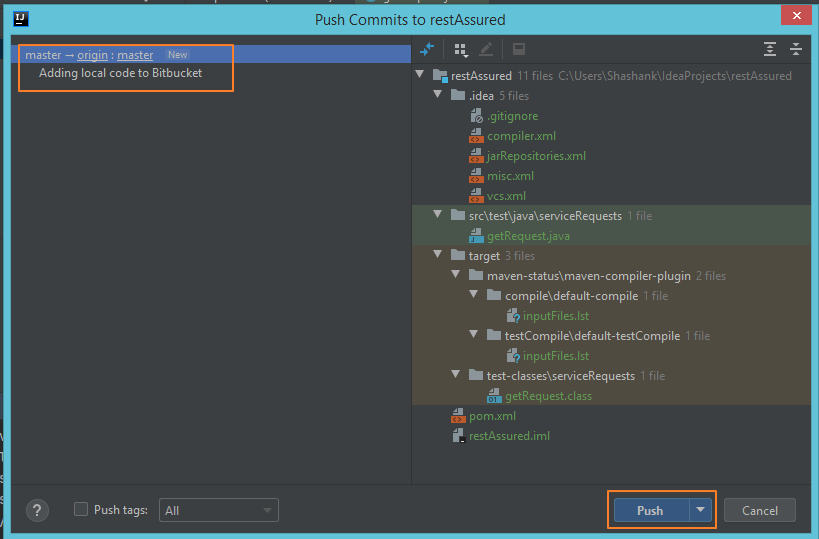
Task: Click the .gitignore file icon
Action: [476, 115]
